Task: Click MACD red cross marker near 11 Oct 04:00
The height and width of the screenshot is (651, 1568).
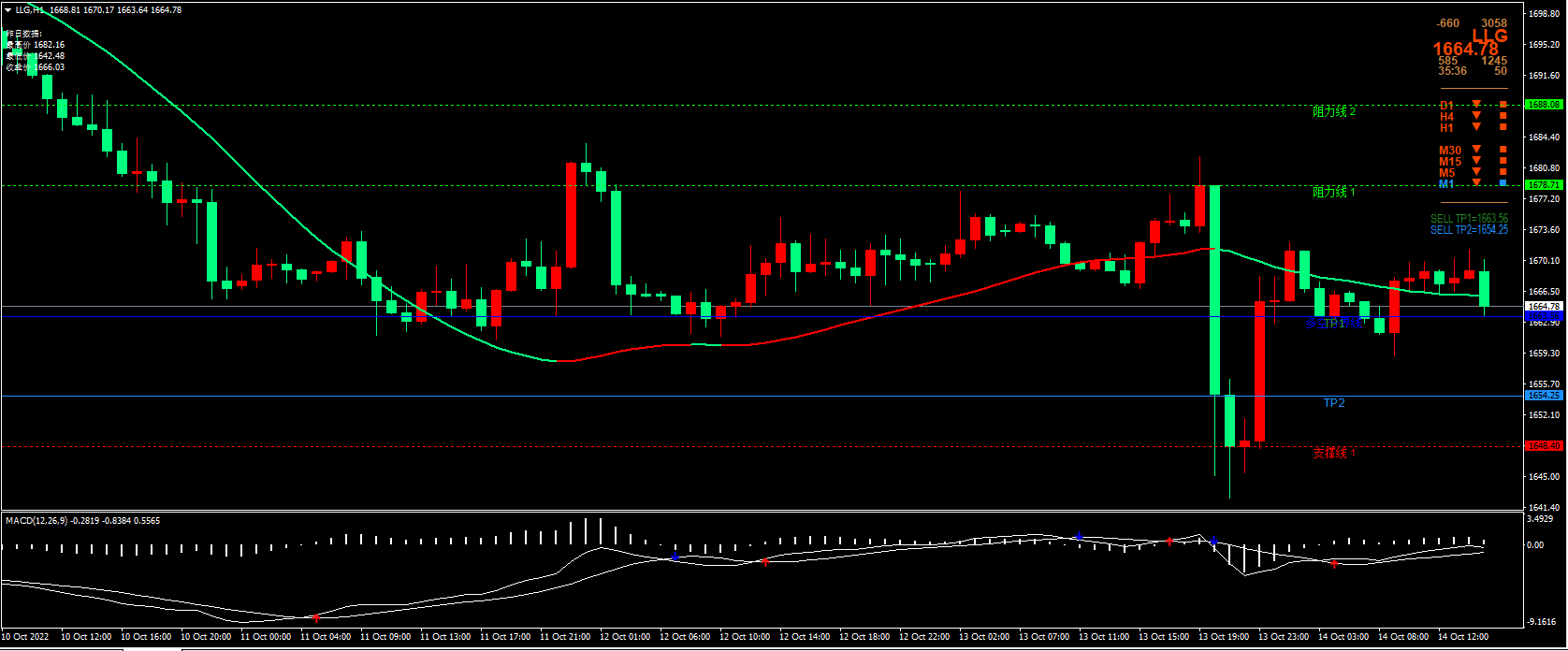Action: click(x=316, y=618)
